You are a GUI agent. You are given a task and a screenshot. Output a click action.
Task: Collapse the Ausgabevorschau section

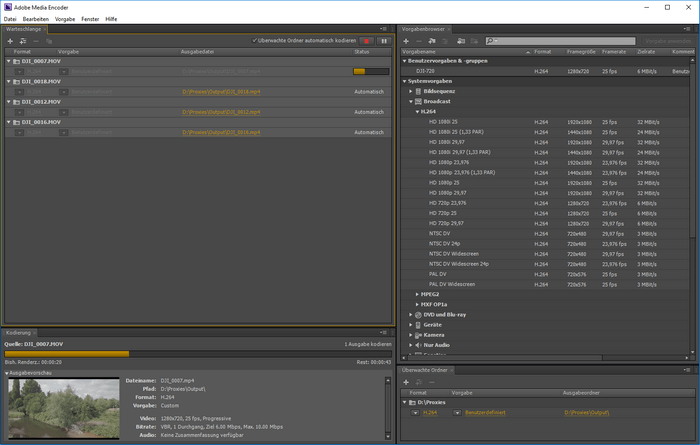[7, 373]
